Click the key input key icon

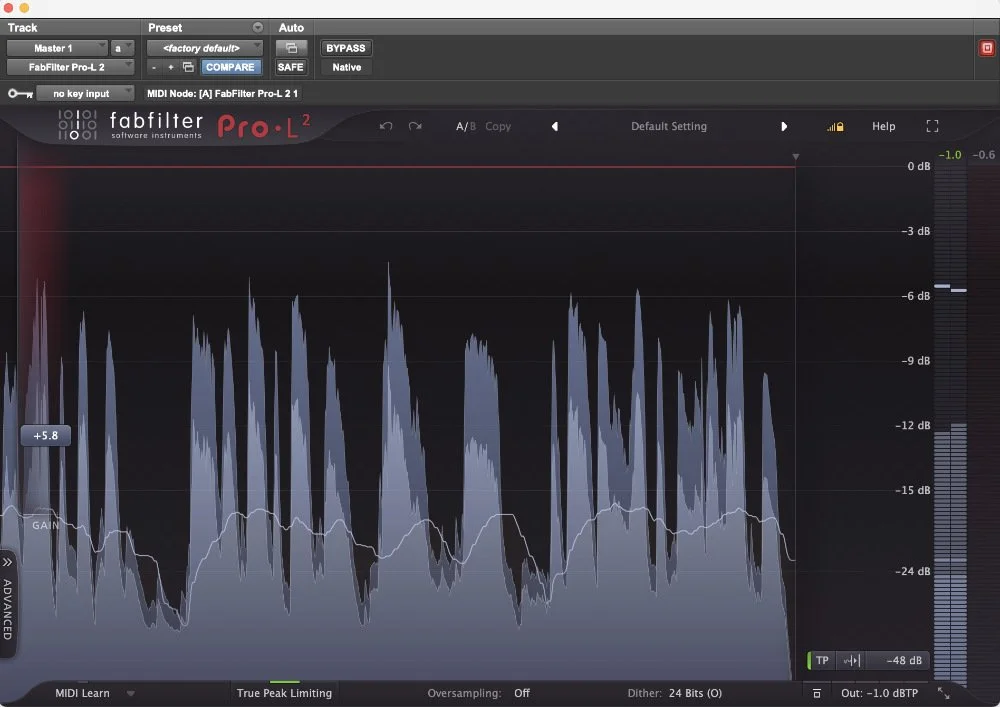coord(20,94)
